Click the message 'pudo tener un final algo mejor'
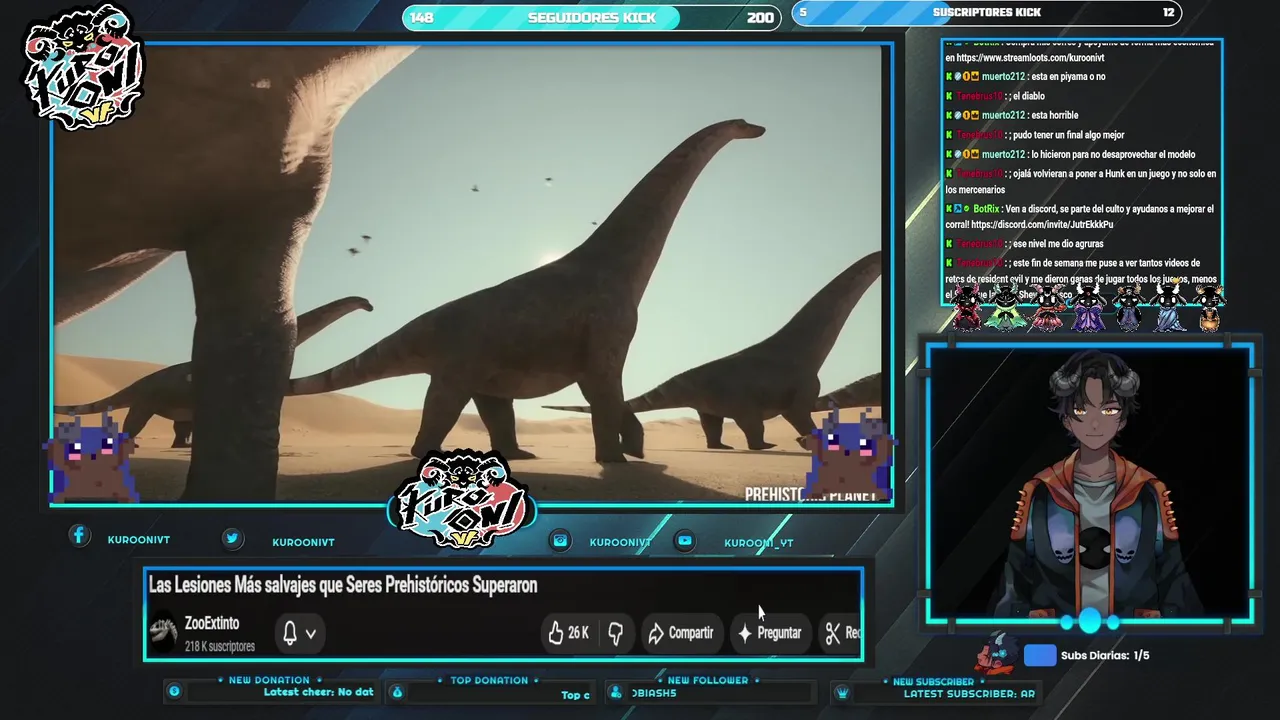1280x720 pixels. 1068,135
